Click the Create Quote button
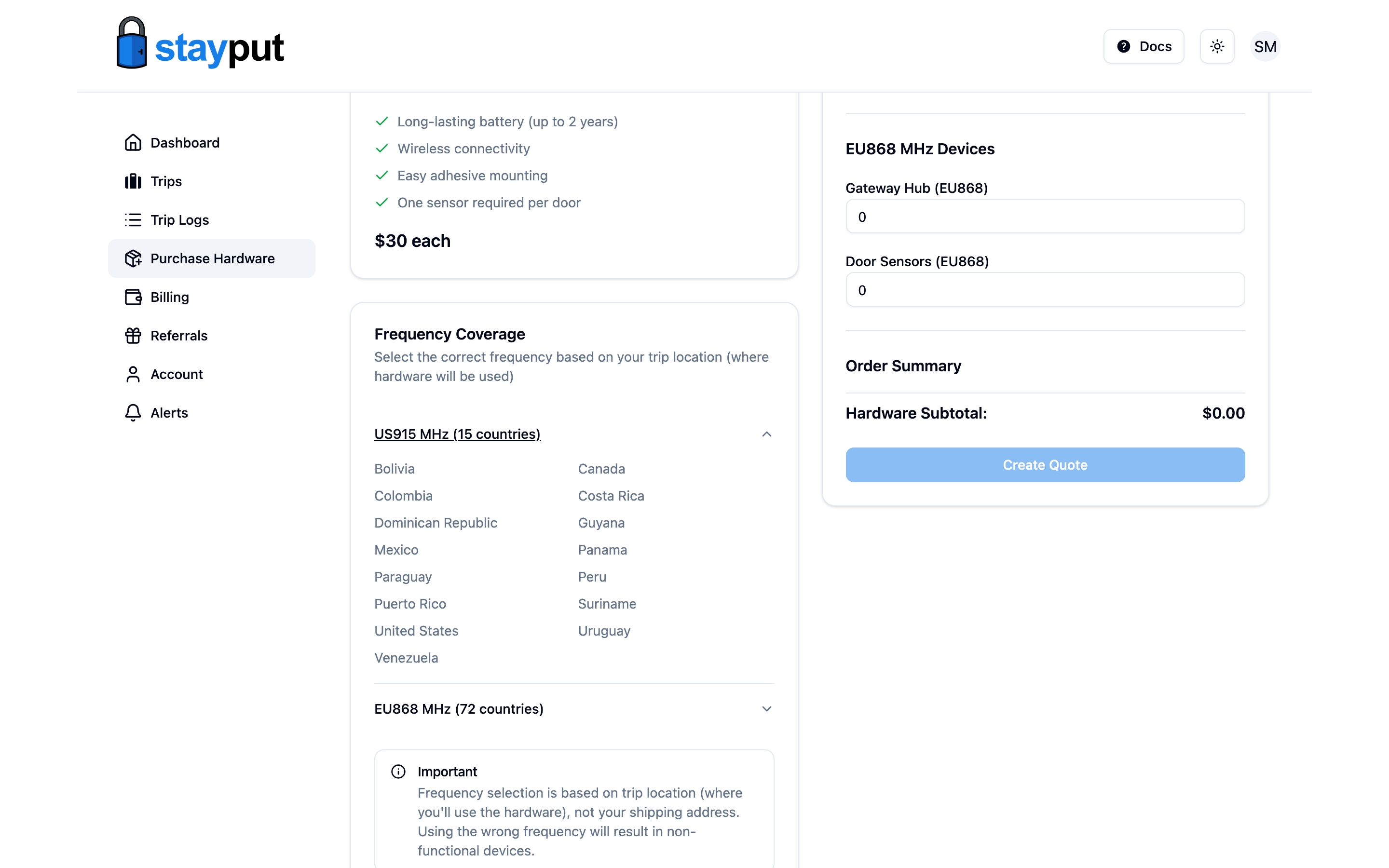1389x868 pixels. [x=1045, y=465]
